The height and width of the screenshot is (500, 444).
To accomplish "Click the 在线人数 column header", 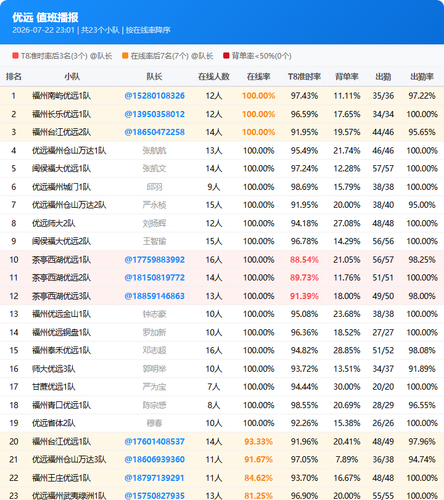I will point(214,77).
